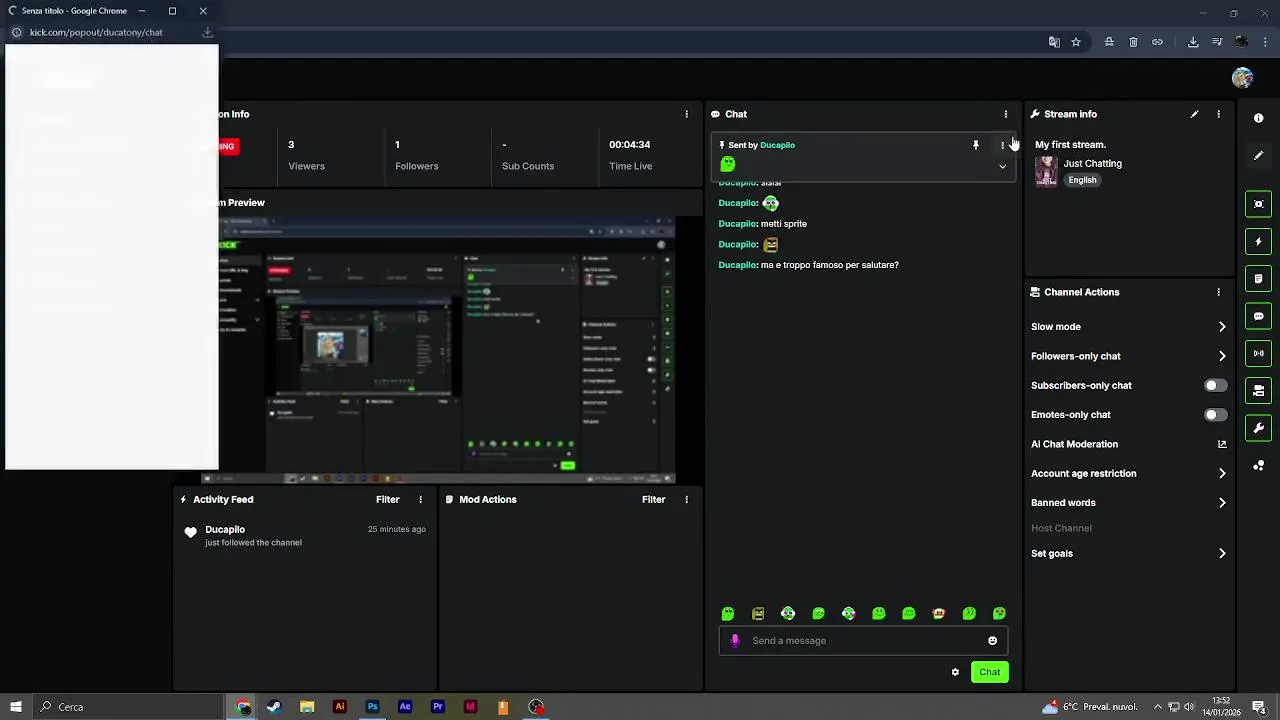Open Steam from the taskbar
This screenshot has width=1280, height=720.
pyautogui.click(x=274, y=707)
